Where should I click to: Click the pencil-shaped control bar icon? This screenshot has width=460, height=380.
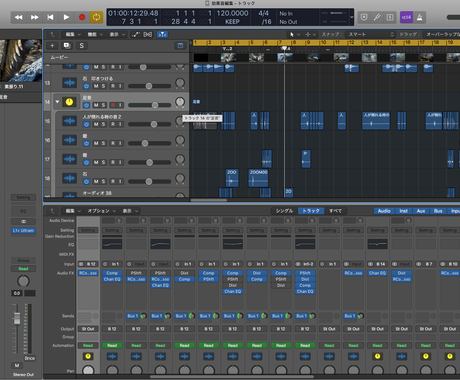click(x=377, y=17)
